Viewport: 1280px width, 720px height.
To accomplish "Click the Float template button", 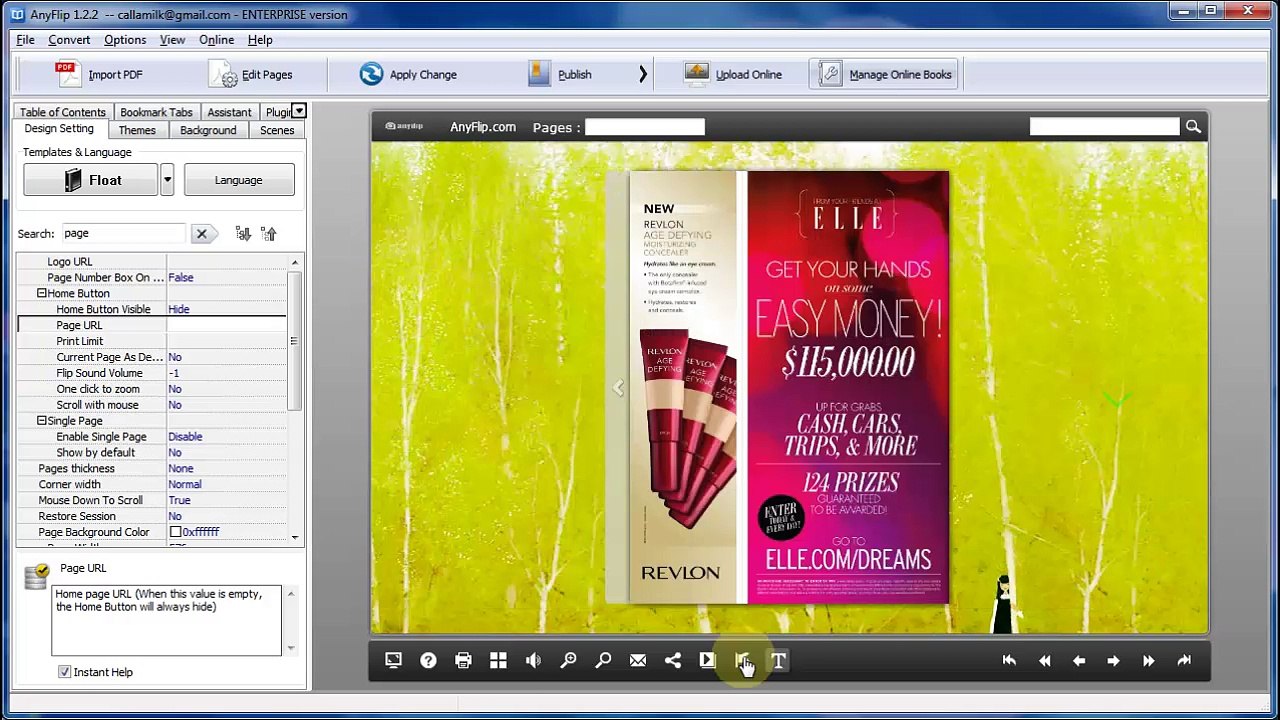I will pyautogui.click(x=91, y=180).
